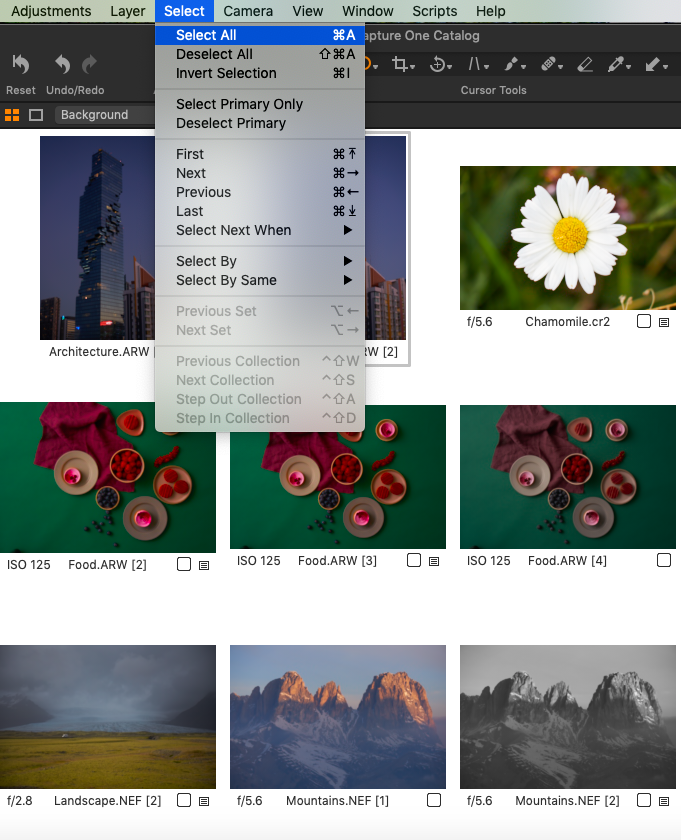Select the Mountains.NEF [1] color thumbnail
The height and width of the screenshot is (840, 681).
pyautogui.click(x=338, y=717)
